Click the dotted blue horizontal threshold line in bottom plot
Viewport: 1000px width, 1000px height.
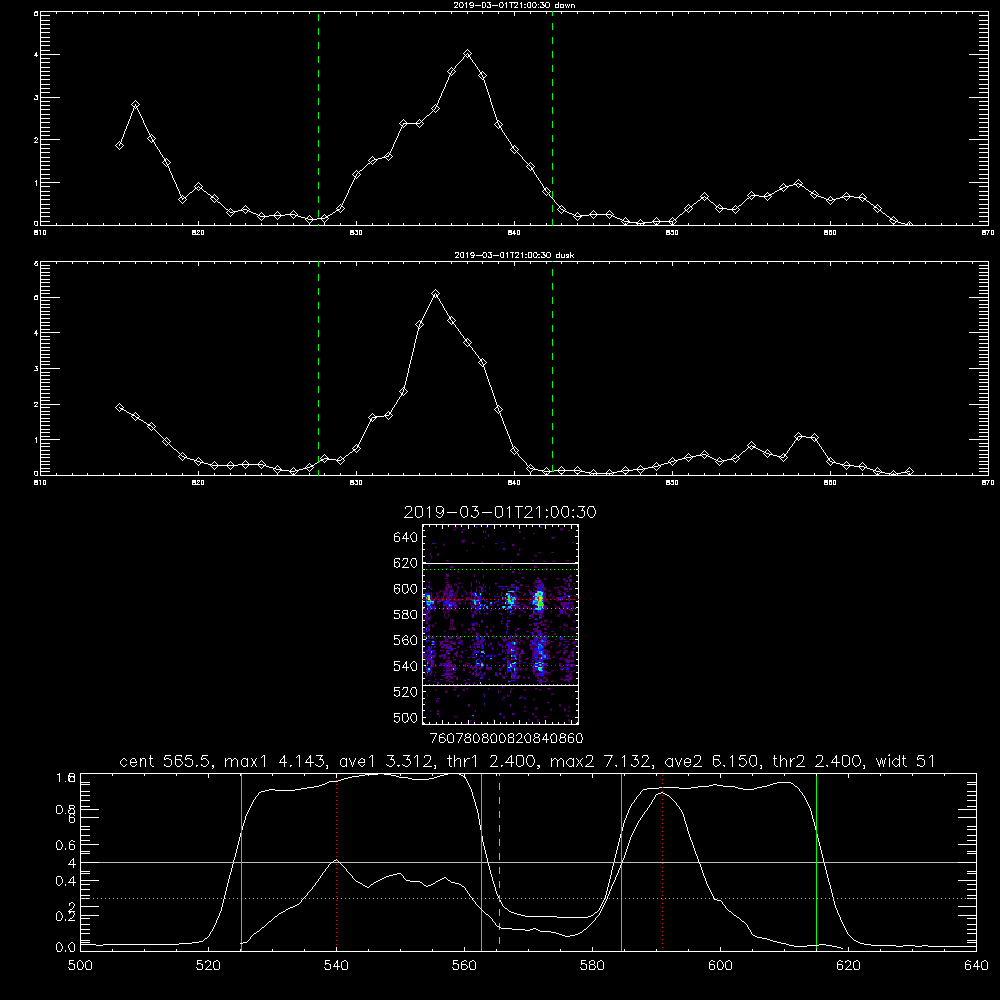(x=528, y=899)
